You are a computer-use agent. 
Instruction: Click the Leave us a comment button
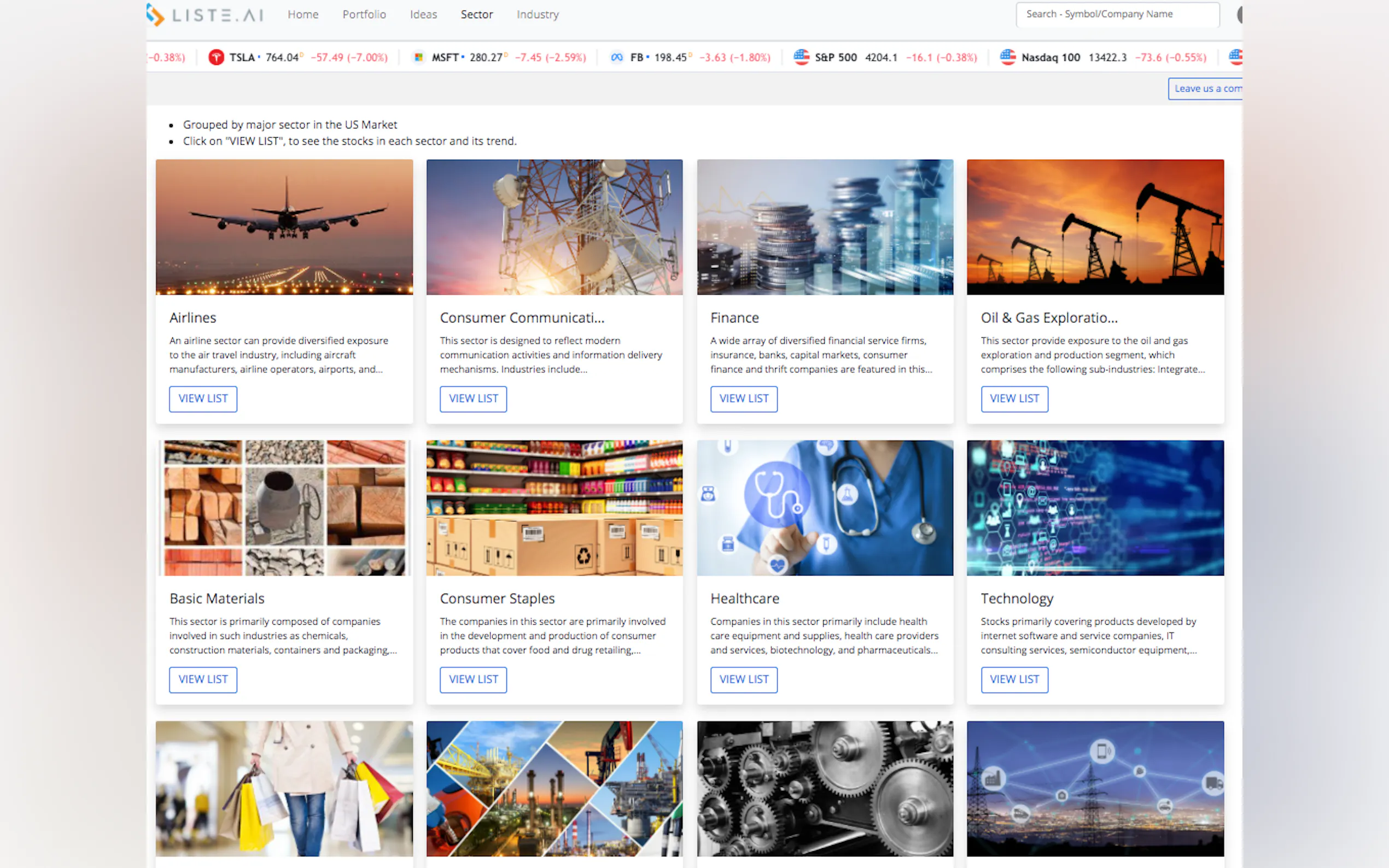[1206, 89]
